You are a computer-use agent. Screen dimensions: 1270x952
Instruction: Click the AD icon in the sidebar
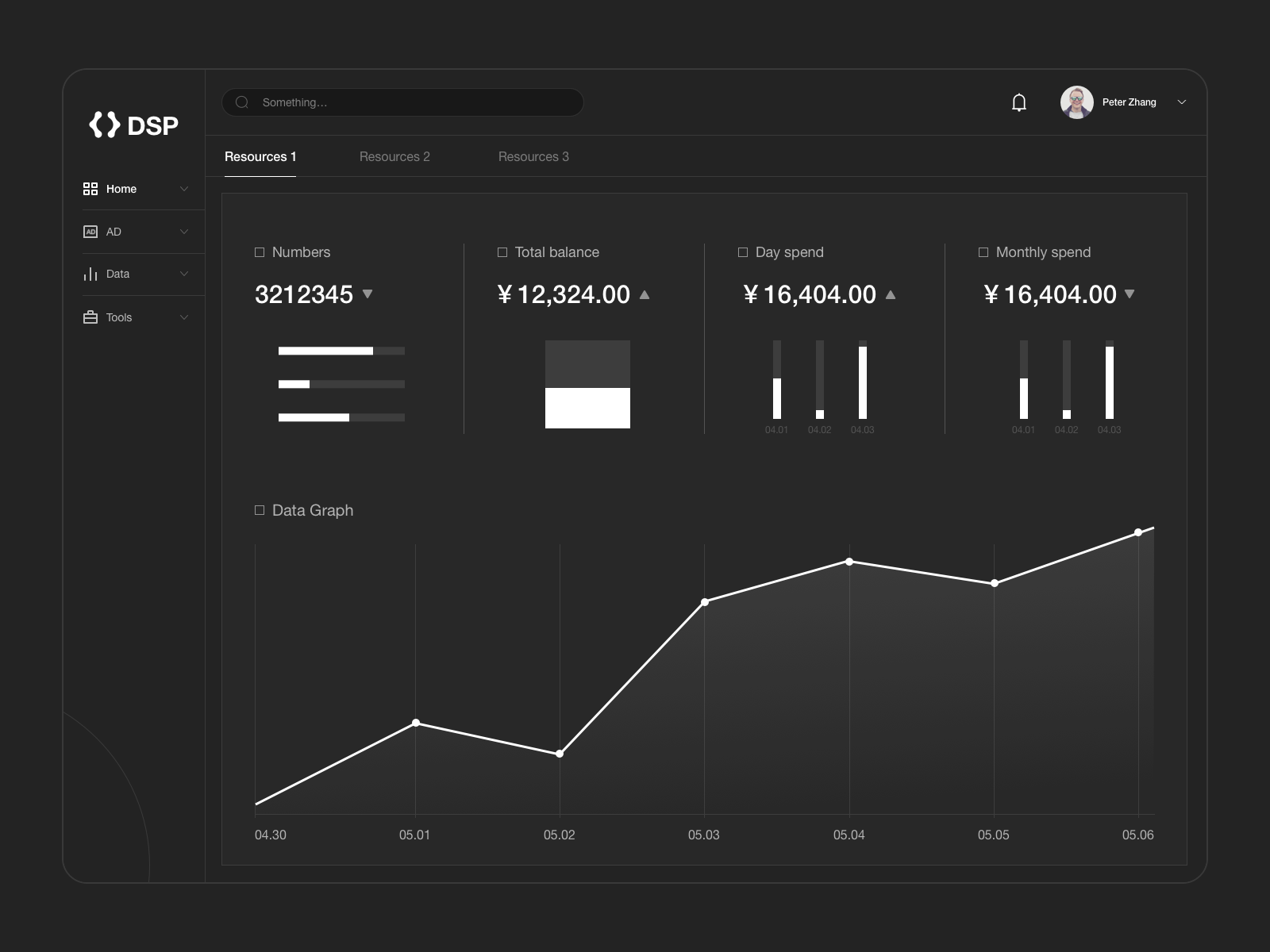pyautogui.click(x=90, y=232)
